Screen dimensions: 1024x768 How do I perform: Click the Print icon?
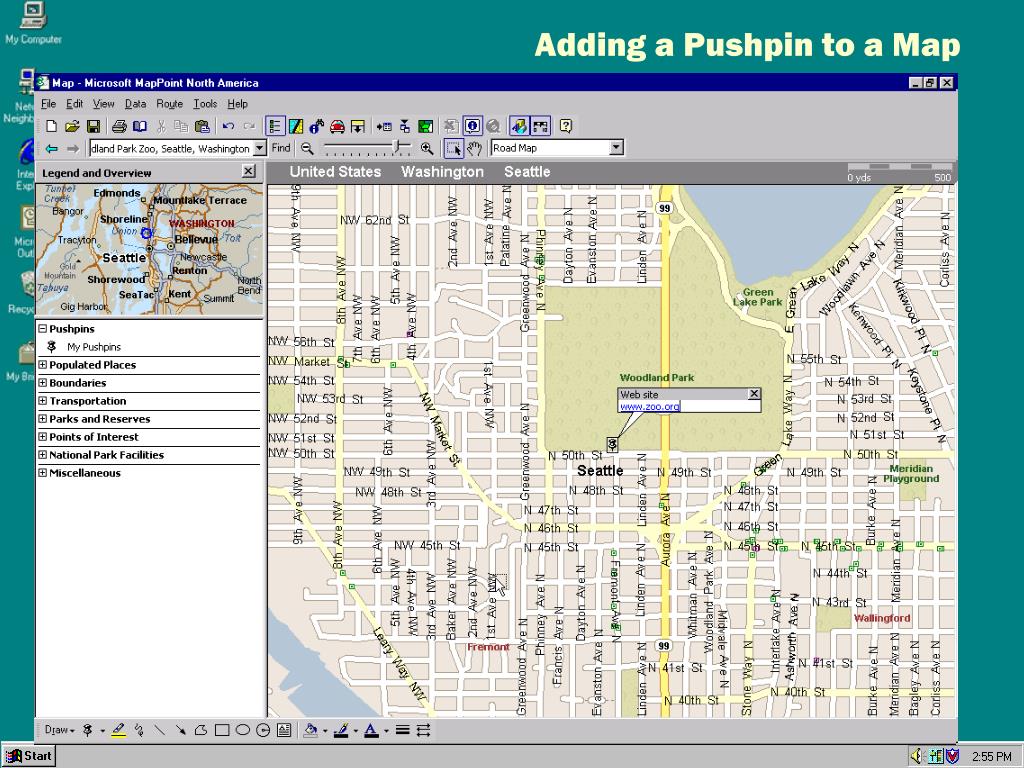119,126
